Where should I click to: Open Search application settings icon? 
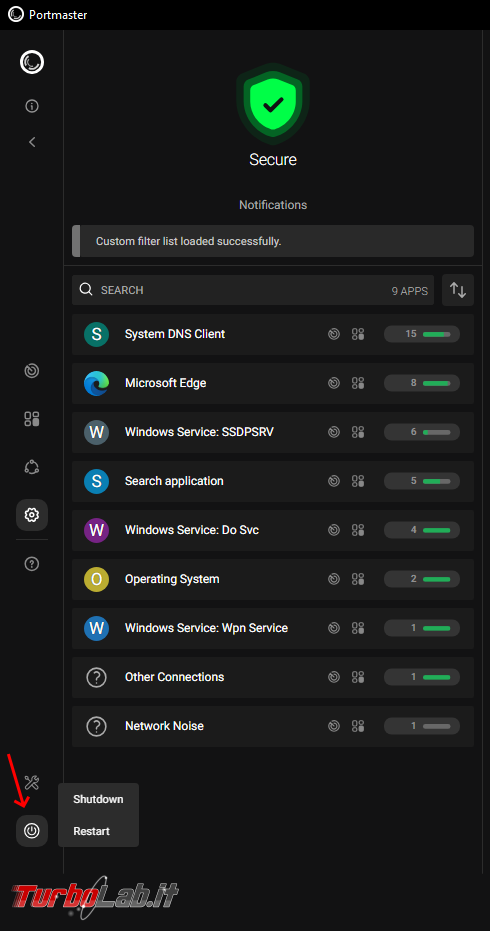pos(358,481)
